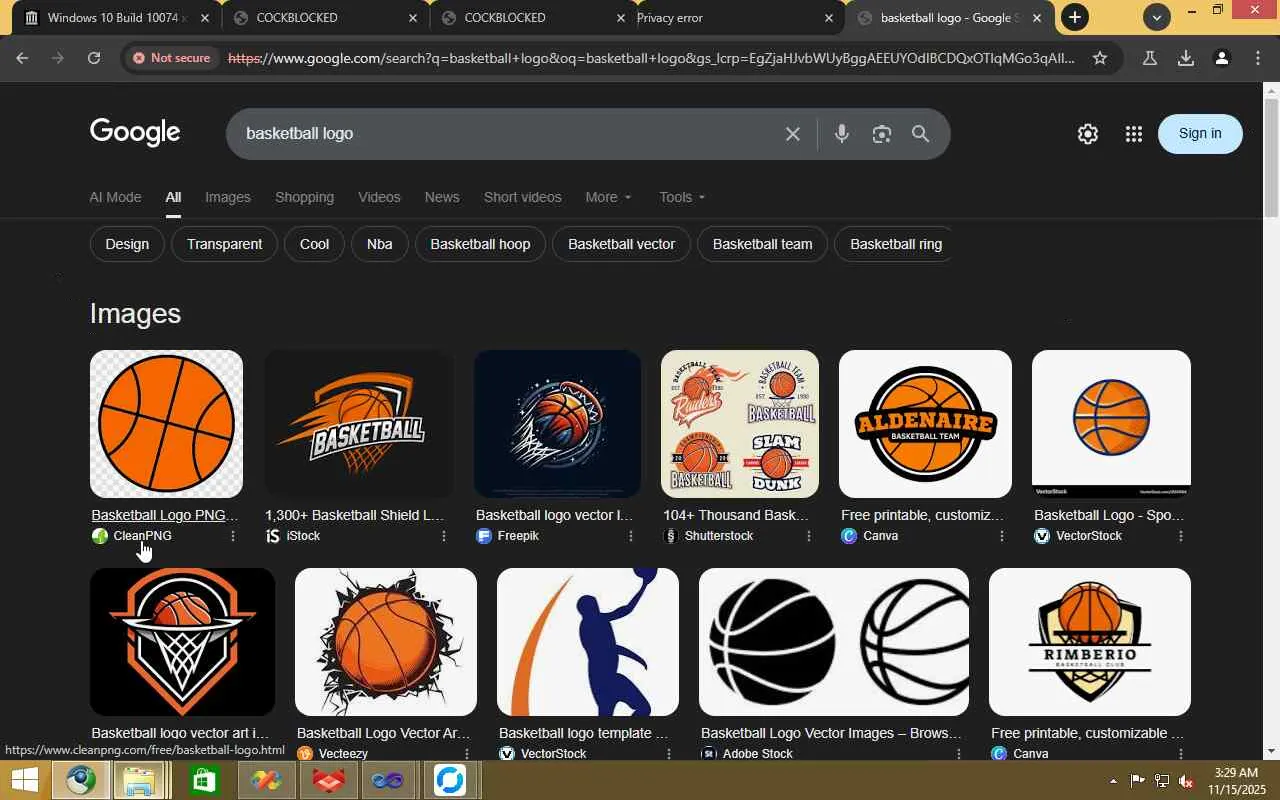Switch to the Videos results tab
Viewport: 1280px width, 800px height.
click(379, 197)
